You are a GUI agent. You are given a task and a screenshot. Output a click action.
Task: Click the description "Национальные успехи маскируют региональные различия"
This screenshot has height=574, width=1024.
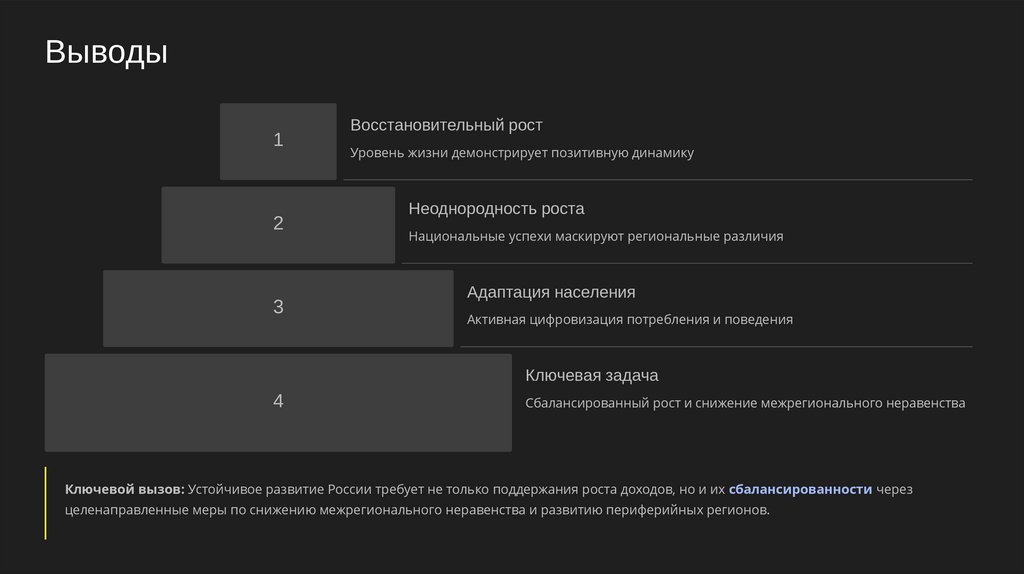595,237
